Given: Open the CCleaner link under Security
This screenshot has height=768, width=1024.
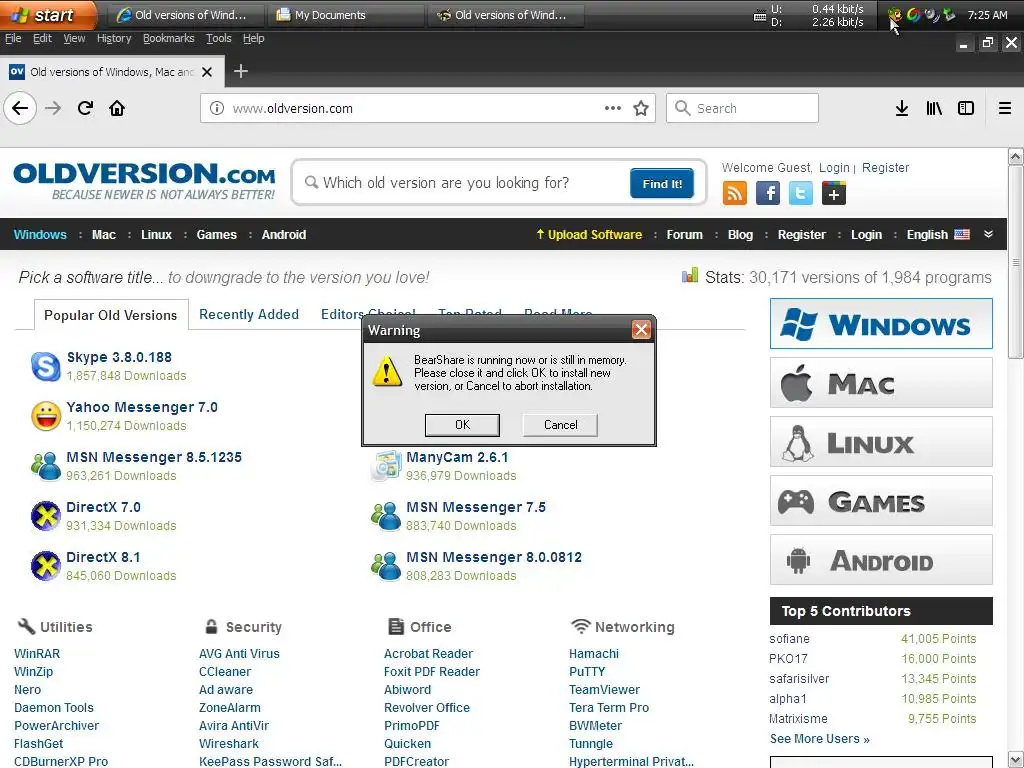Looking at the screenshot, I should click(x=225, y=671).
